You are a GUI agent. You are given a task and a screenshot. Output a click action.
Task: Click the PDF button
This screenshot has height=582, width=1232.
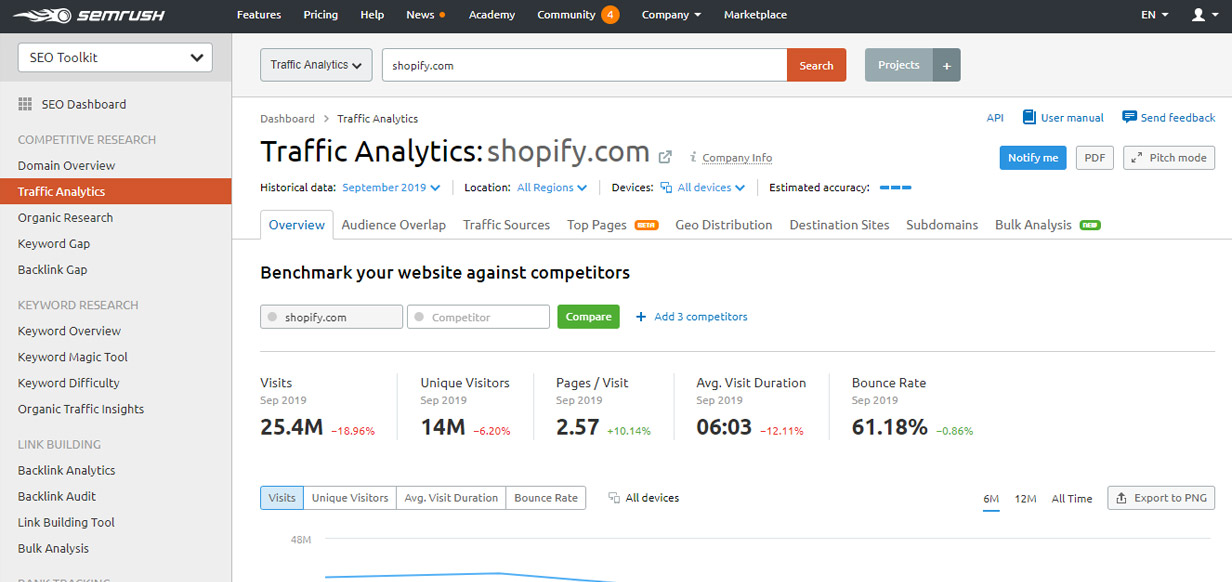pyautogui.click(x=1094, y=158)
